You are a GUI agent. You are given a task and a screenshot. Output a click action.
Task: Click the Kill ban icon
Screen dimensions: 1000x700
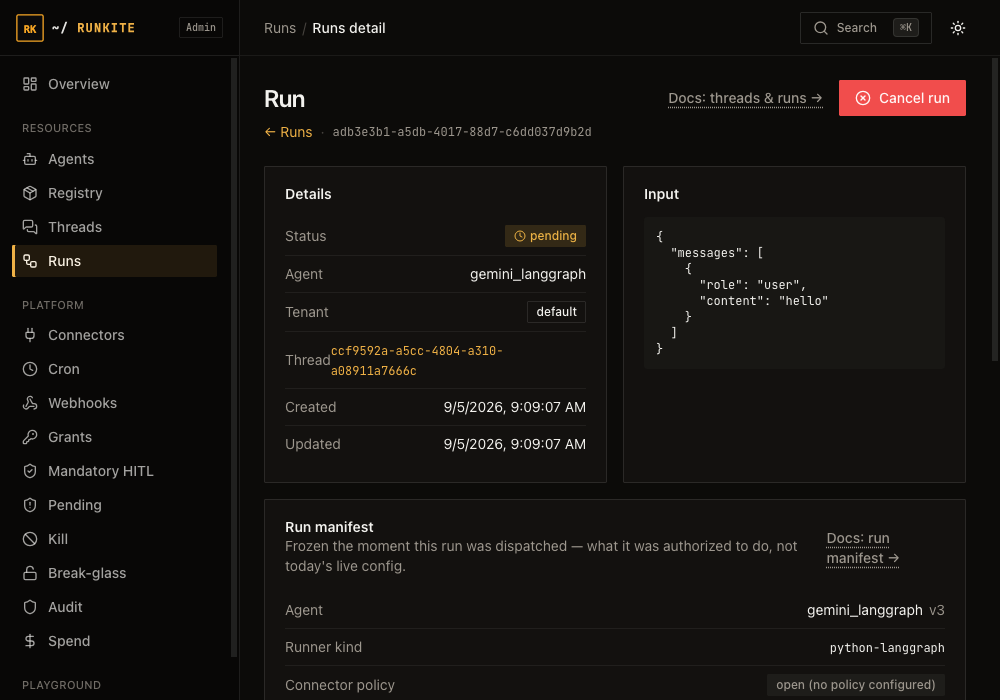click(30, 539)
